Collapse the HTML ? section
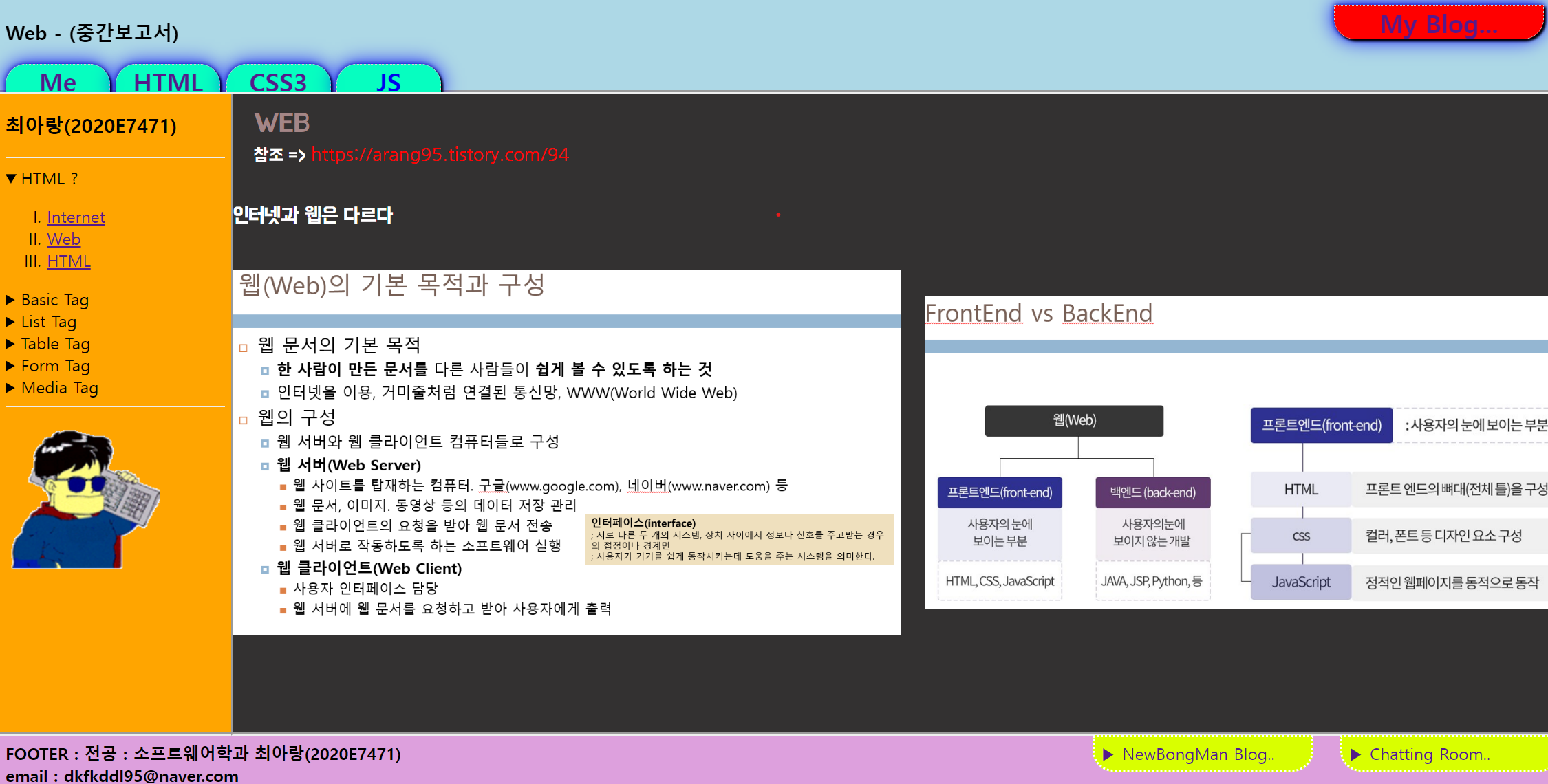 [12, 179]
